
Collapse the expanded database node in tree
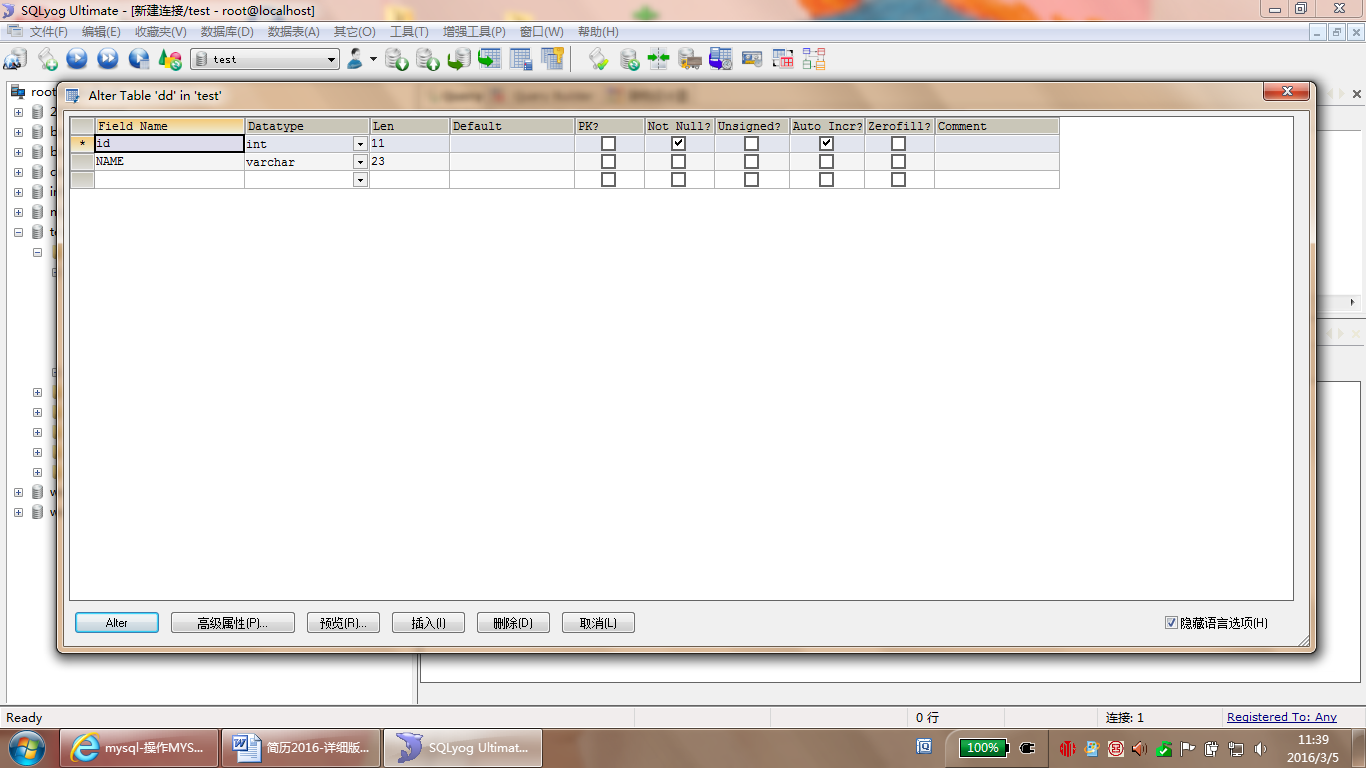[x=18, y=232]
